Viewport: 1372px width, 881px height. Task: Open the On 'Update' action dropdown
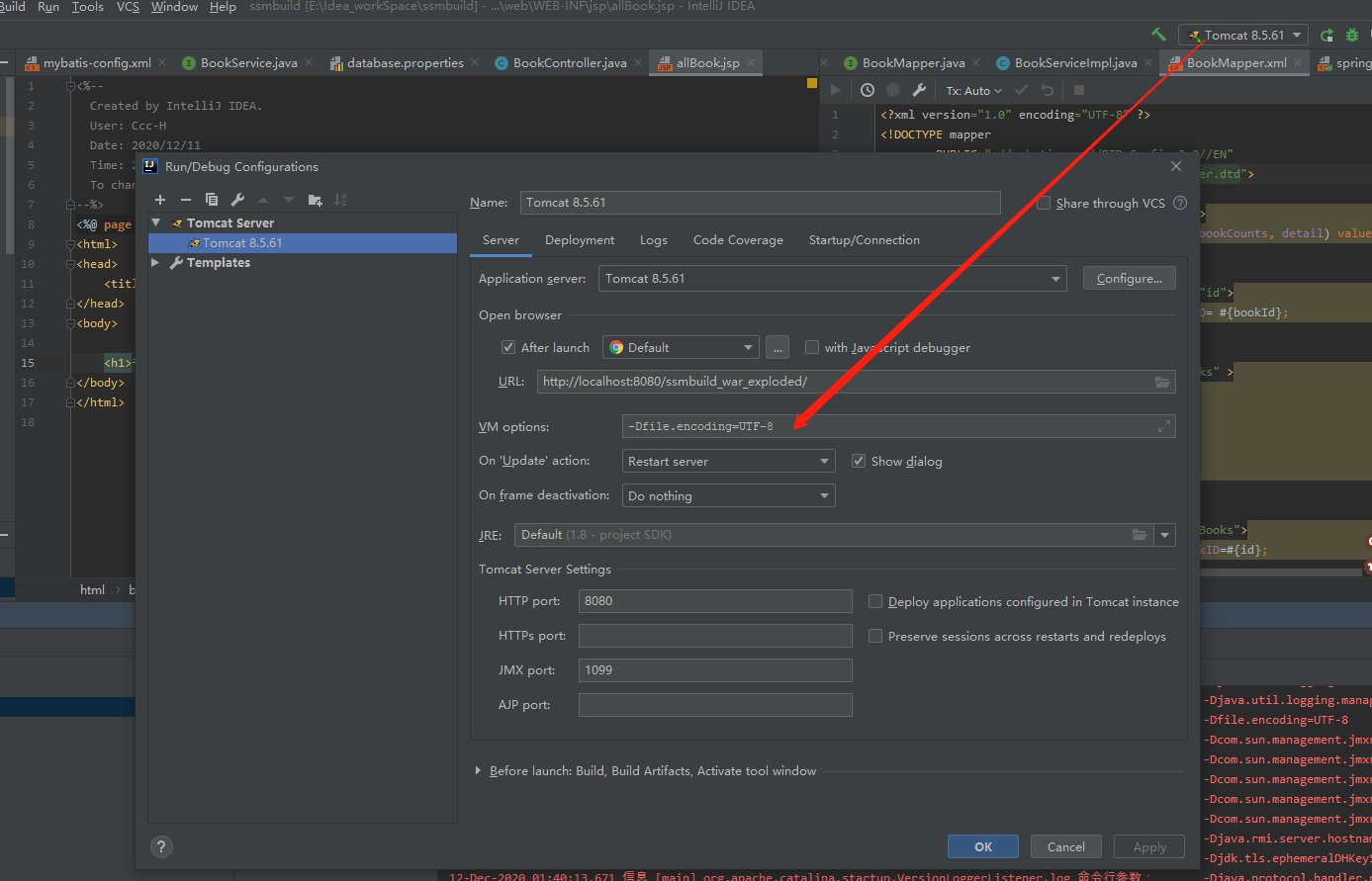coord(728,461)
